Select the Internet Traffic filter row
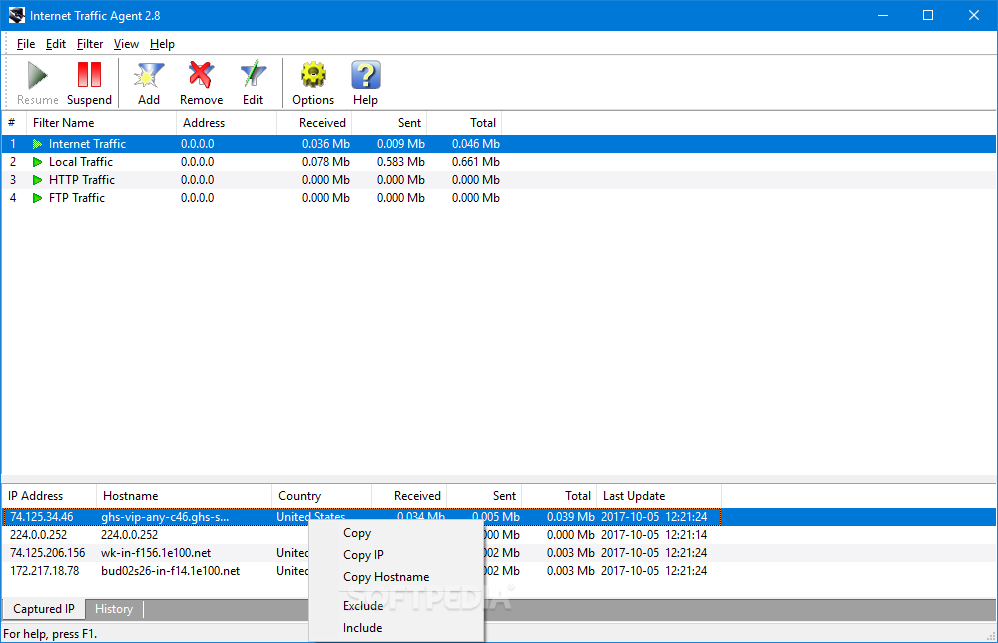Viewport: 998px width, 643px height. 499,144
